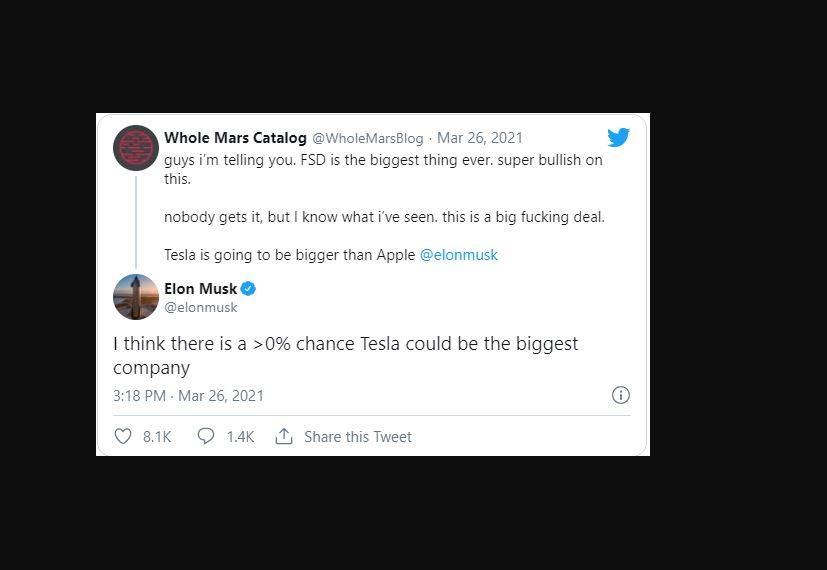Like the tweet via heart icon
This screenshot has height=570, width=827.
(123, 437)
